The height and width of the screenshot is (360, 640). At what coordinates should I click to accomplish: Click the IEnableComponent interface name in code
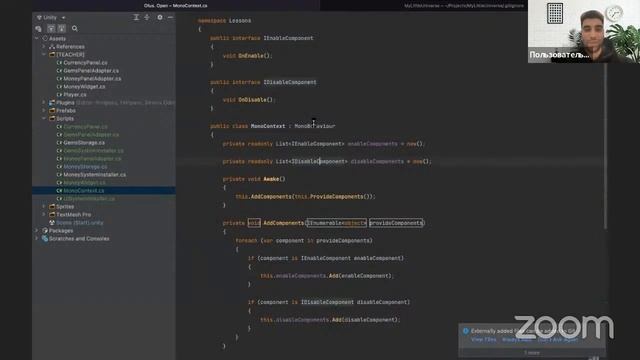click(x=288, y=38)
